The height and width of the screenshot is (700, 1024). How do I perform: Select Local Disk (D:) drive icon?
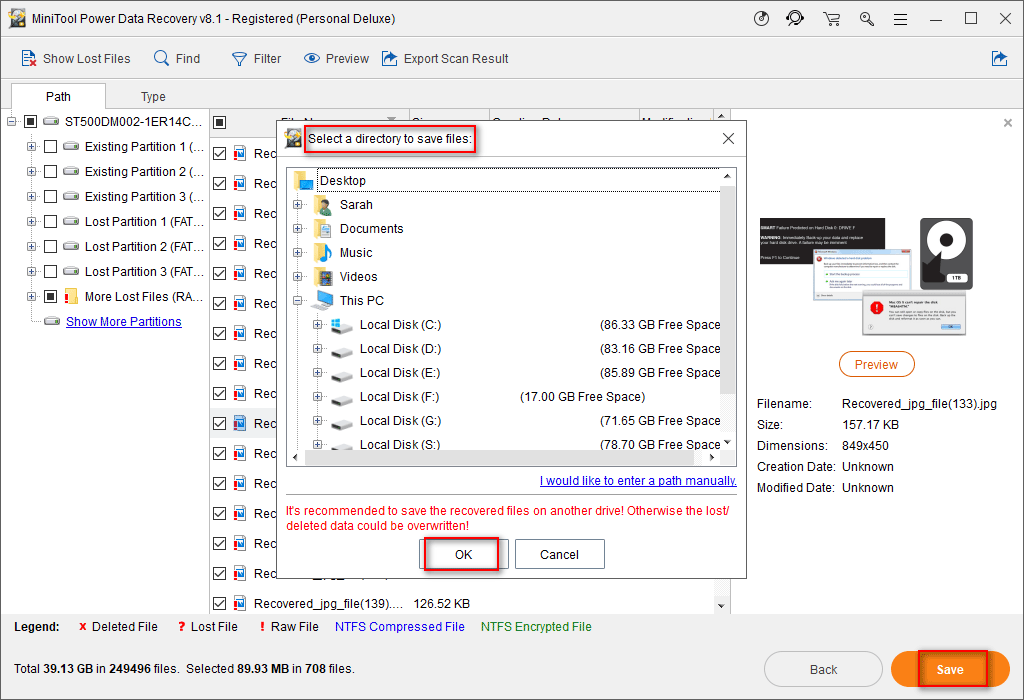point(342,351)
